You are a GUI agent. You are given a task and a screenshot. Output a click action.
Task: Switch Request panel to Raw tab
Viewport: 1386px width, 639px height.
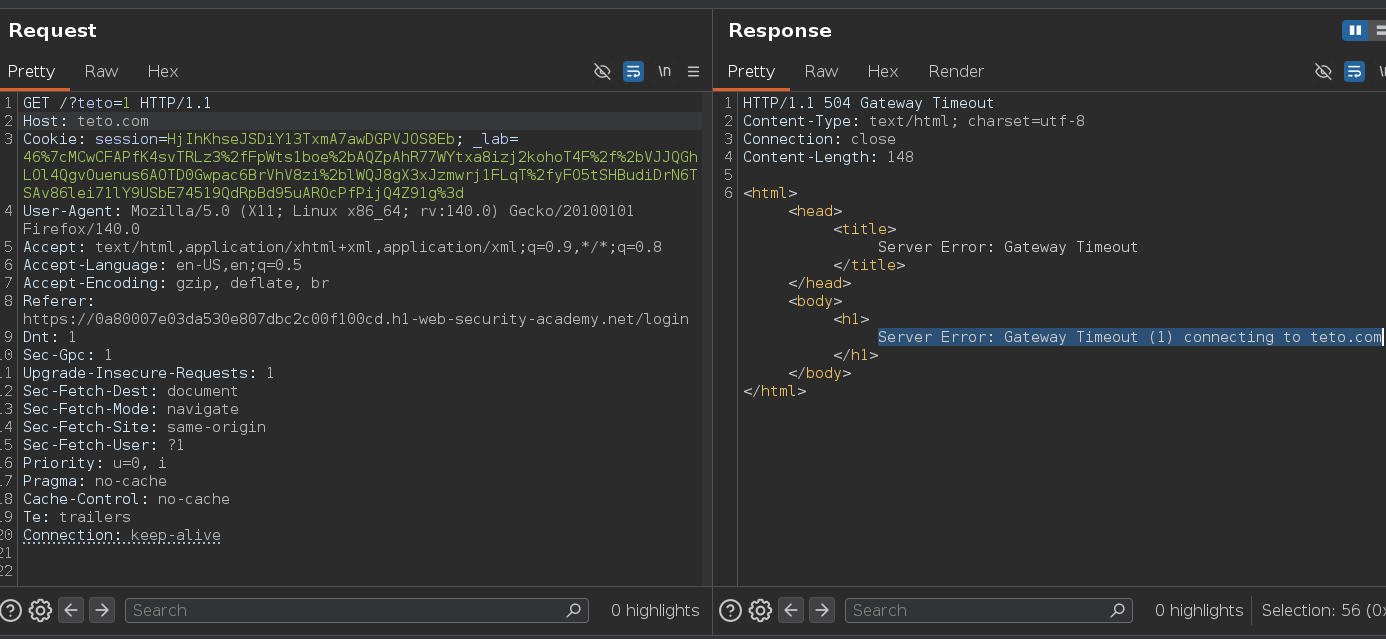(x=101, y=71)
